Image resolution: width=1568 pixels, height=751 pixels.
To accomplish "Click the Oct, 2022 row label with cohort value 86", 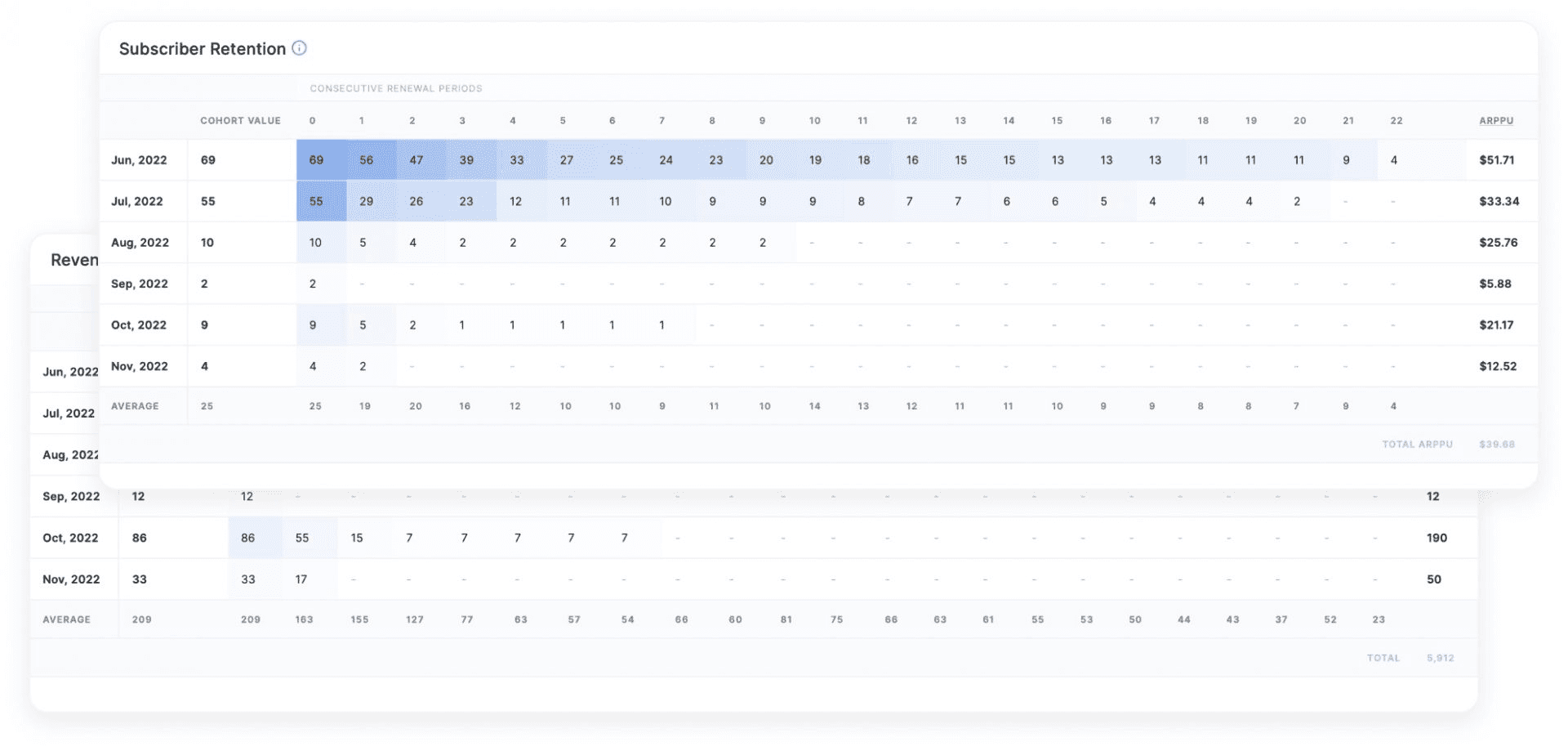I will 70,539.
